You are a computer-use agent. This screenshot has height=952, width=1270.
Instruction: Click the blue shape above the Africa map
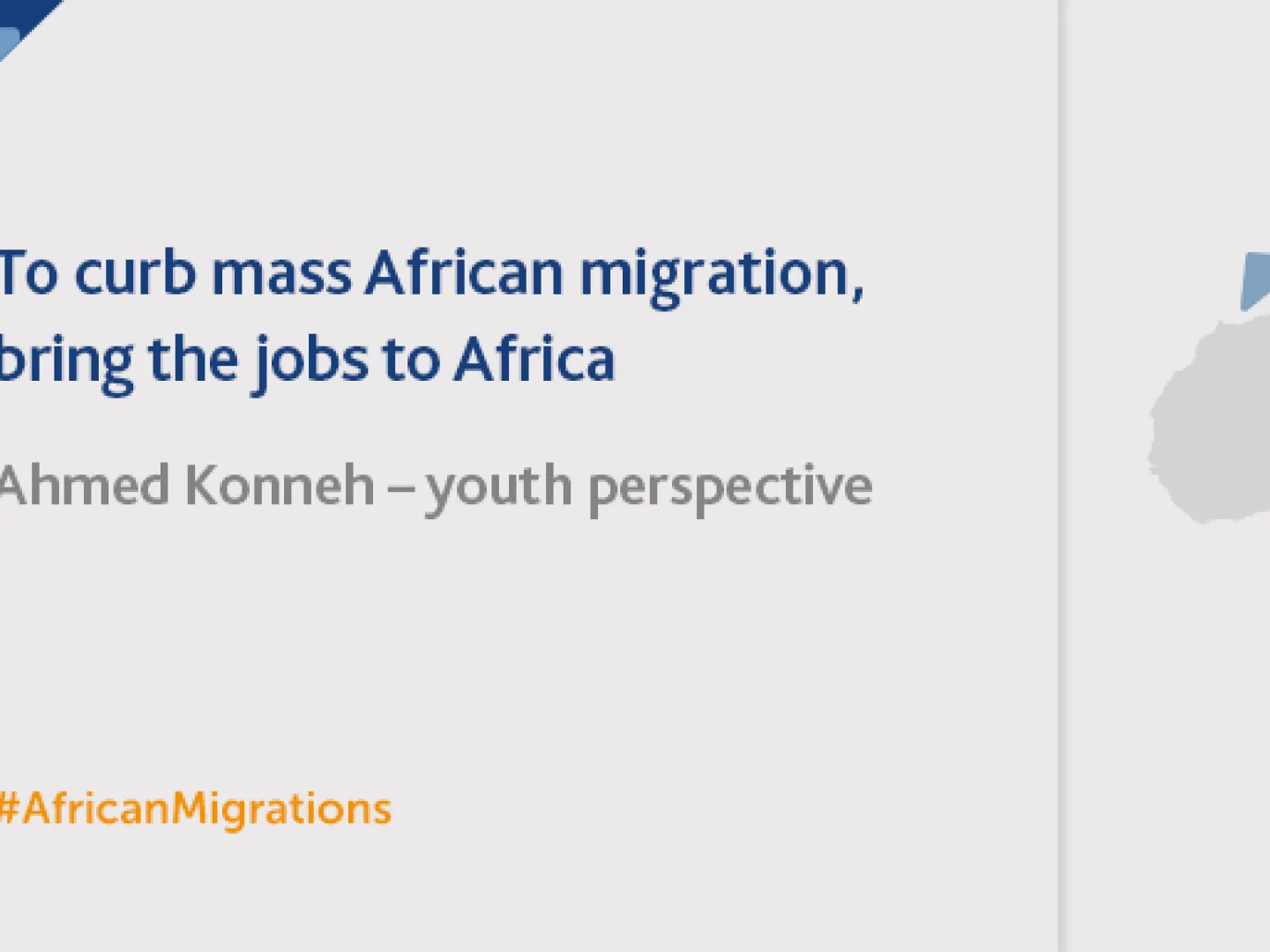pyautogui.click(x=1255, y=279)
